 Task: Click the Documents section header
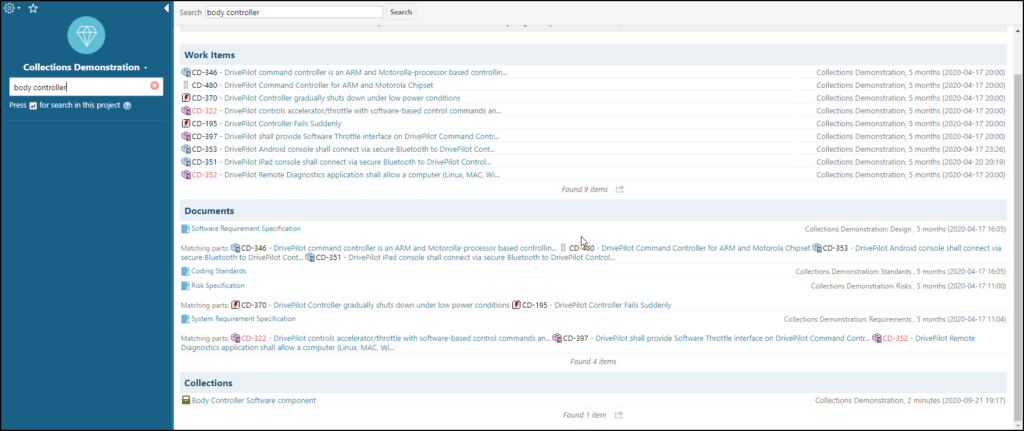[593, 211]
